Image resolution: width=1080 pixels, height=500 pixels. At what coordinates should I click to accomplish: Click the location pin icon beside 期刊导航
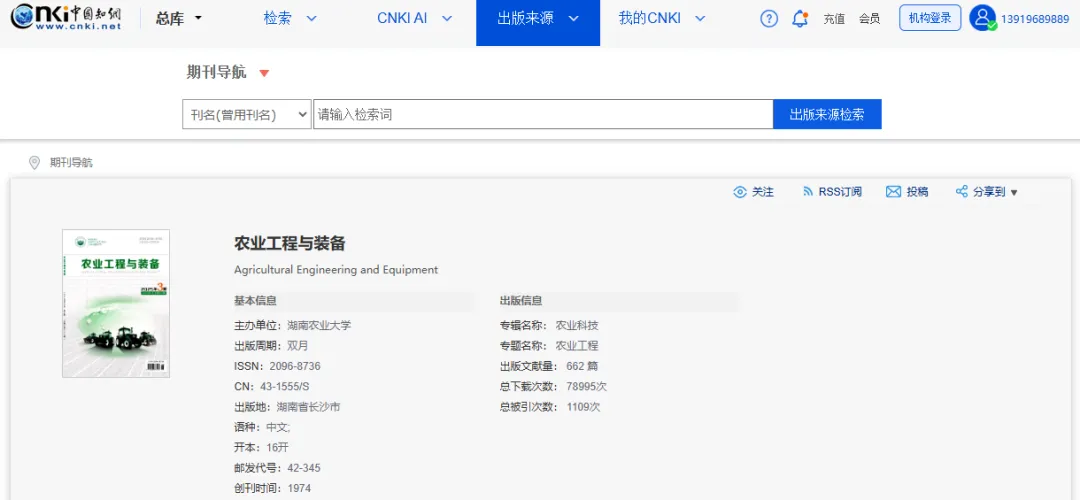point(34,163)
